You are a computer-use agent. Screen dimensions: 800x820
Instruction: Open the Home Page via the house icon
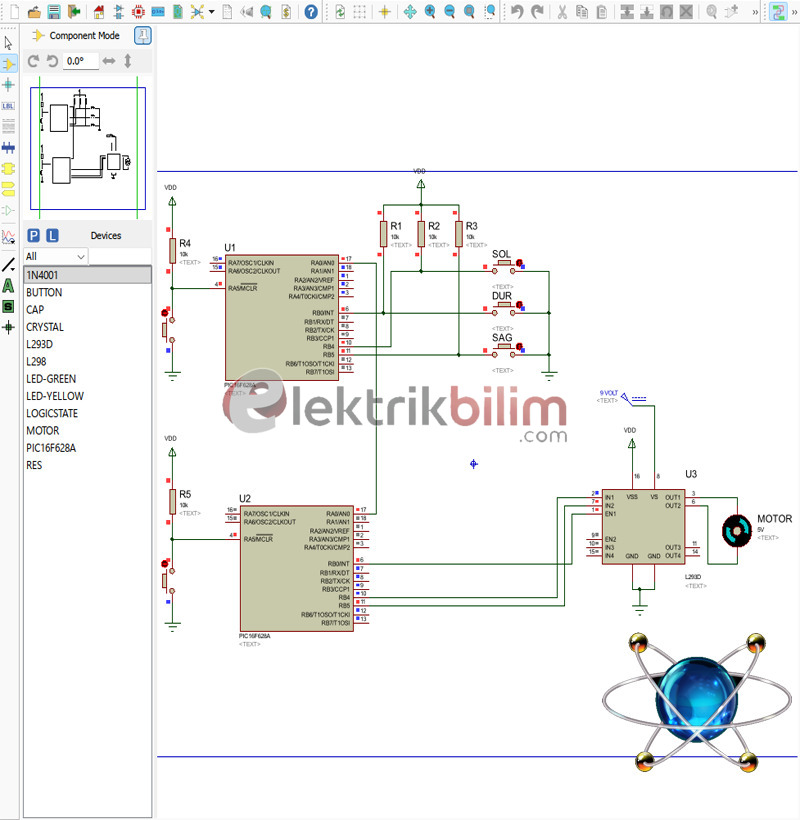click(x=98, y=12)
